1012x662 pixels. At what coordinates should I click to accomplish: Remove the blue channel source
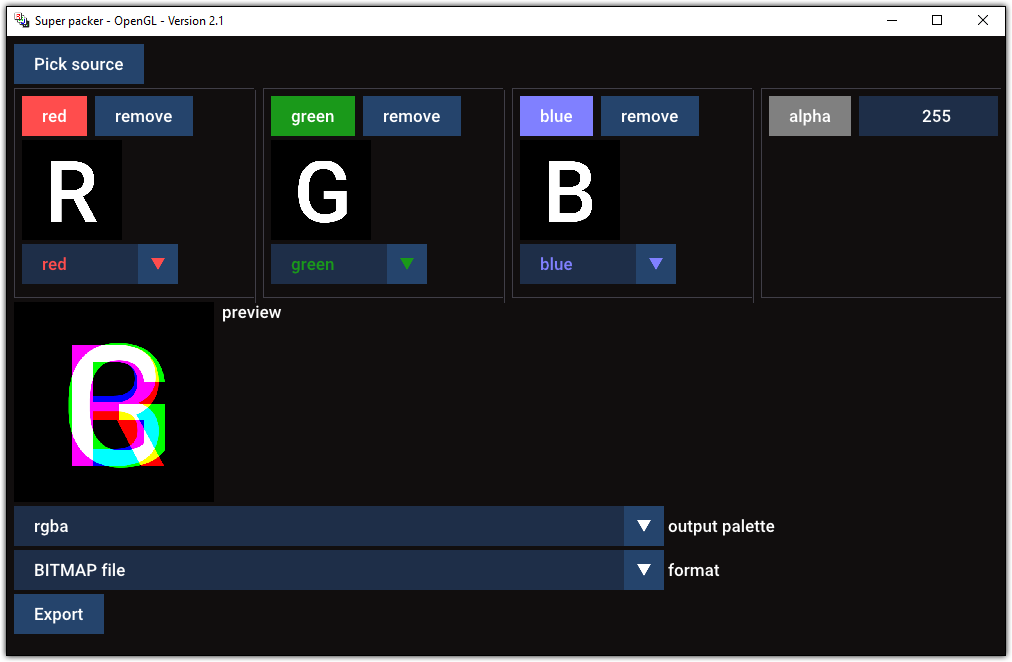[x=650, y=116]
